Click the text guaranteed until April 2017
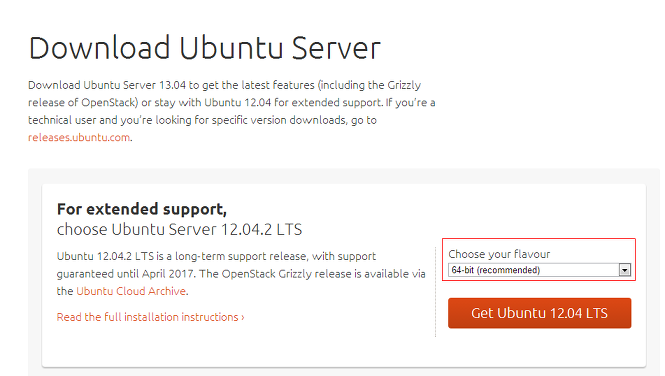This screenshot has width=665, height=376. 126,274
